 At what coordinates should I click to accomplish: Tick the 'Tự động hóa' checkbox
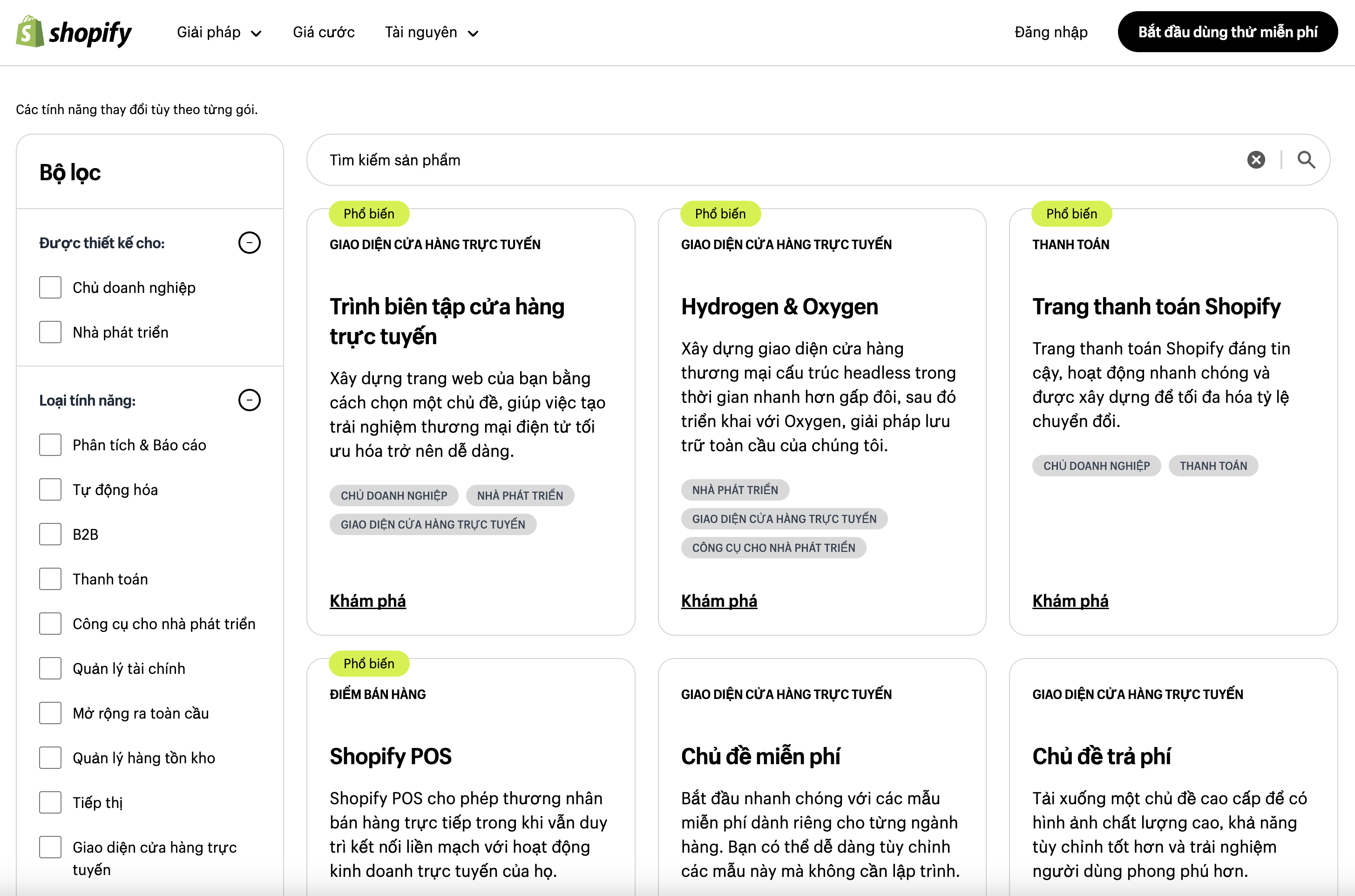[50, 490]
